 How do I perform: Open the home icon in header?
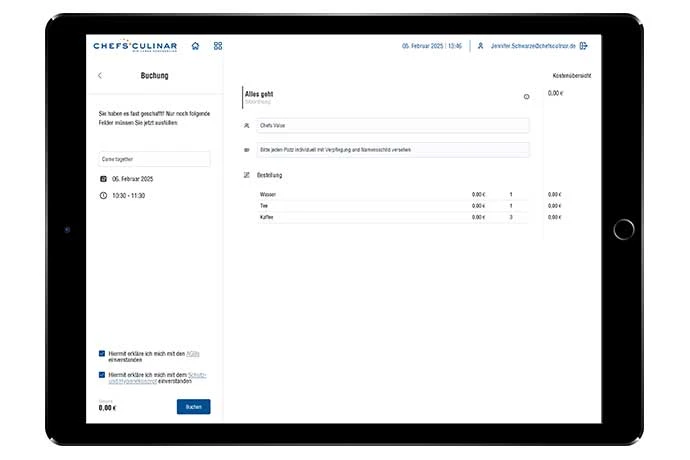(x=195, y=46)
